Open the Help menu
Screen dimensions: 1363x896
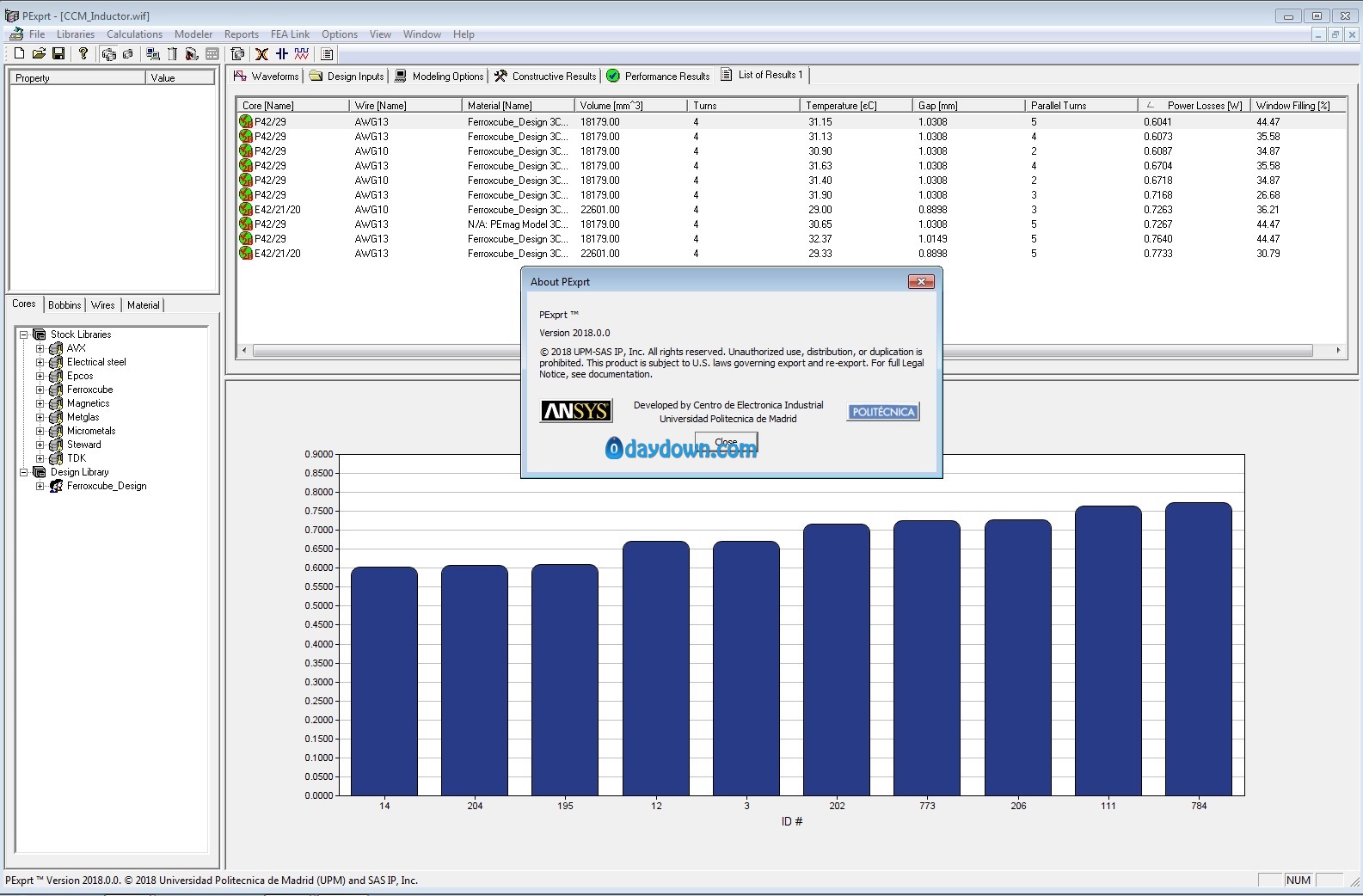point(464,34)
